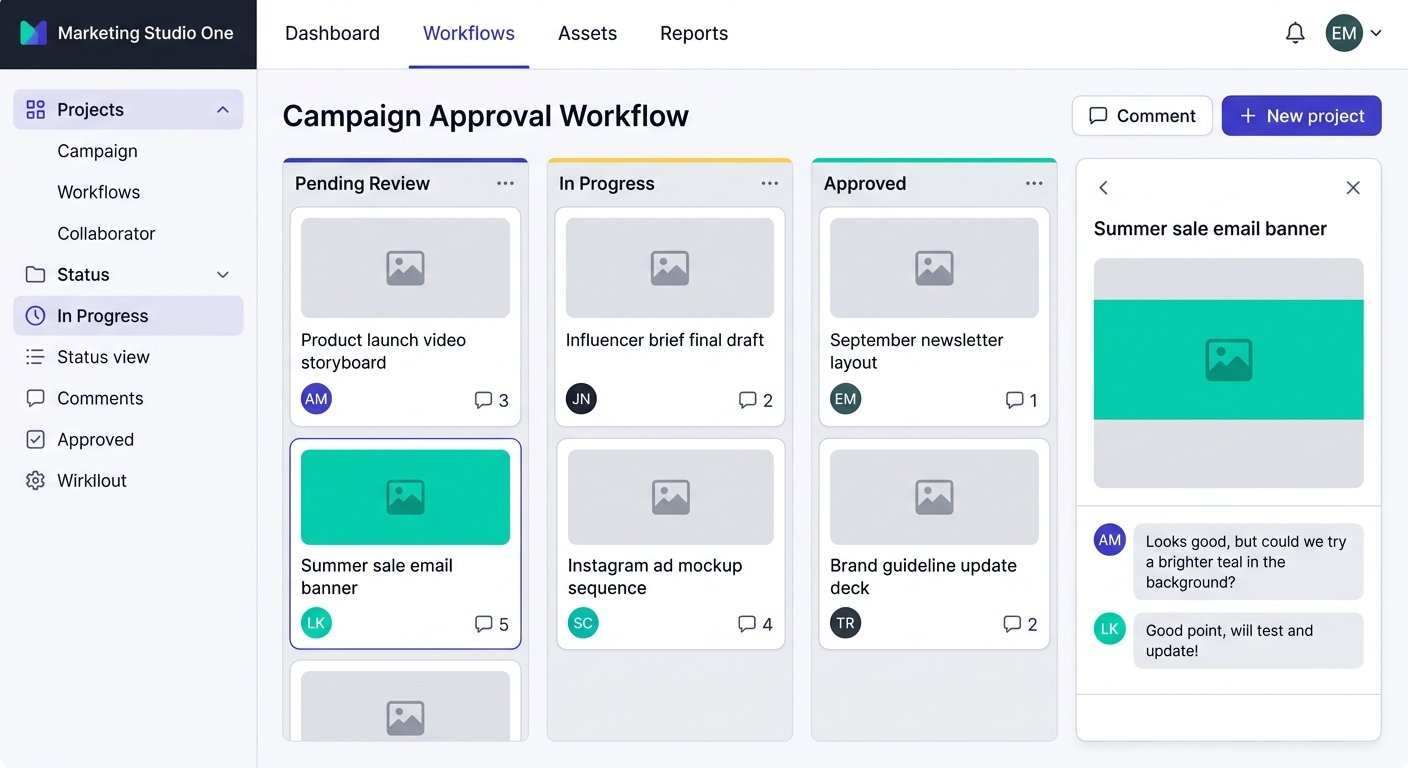
Task: Click the Comment button
Action: click(x=1142, y=116)
